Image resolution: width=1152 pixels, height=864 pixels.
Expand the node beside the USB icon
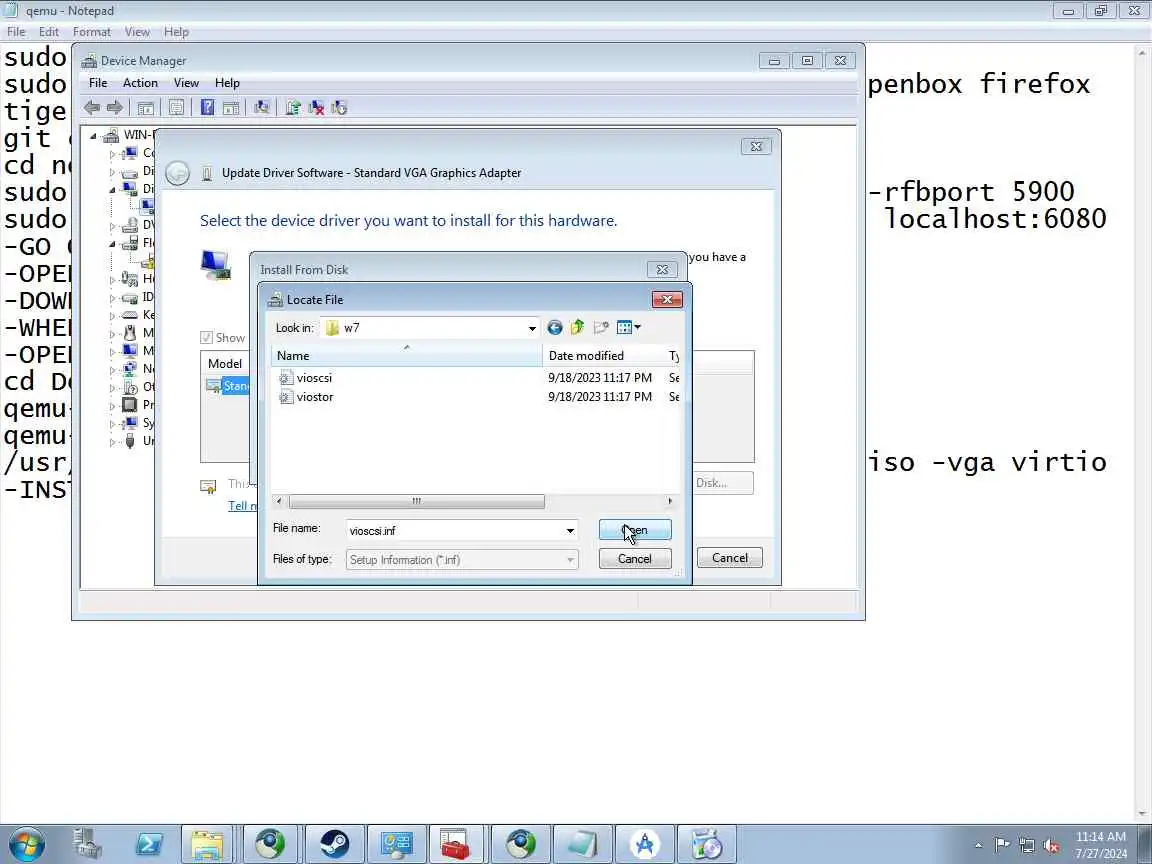[x=112, y=442]
